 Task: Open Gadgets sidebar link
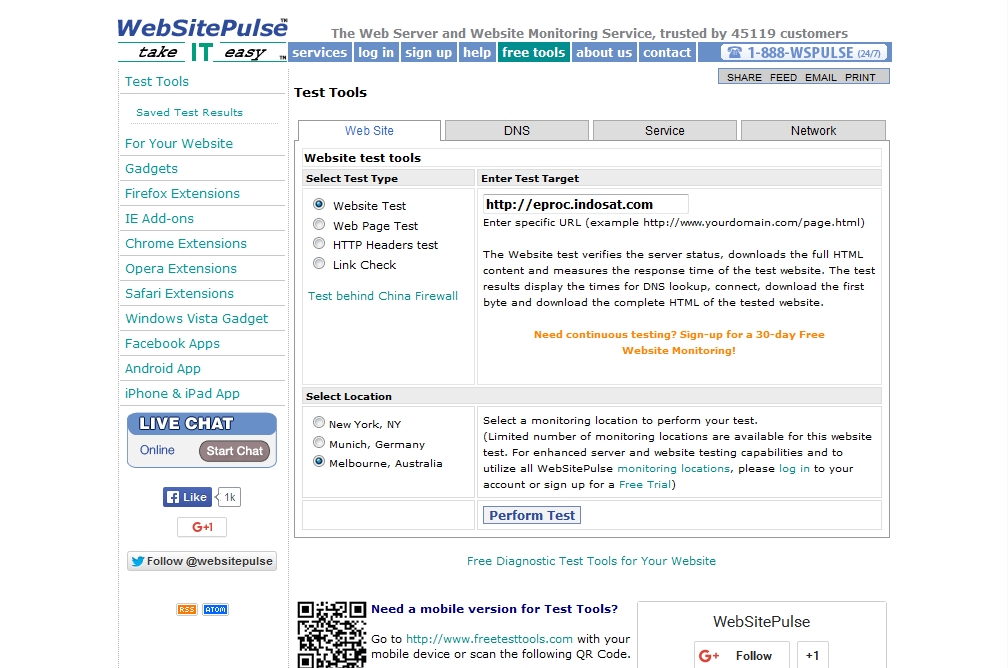coord(151,168)
